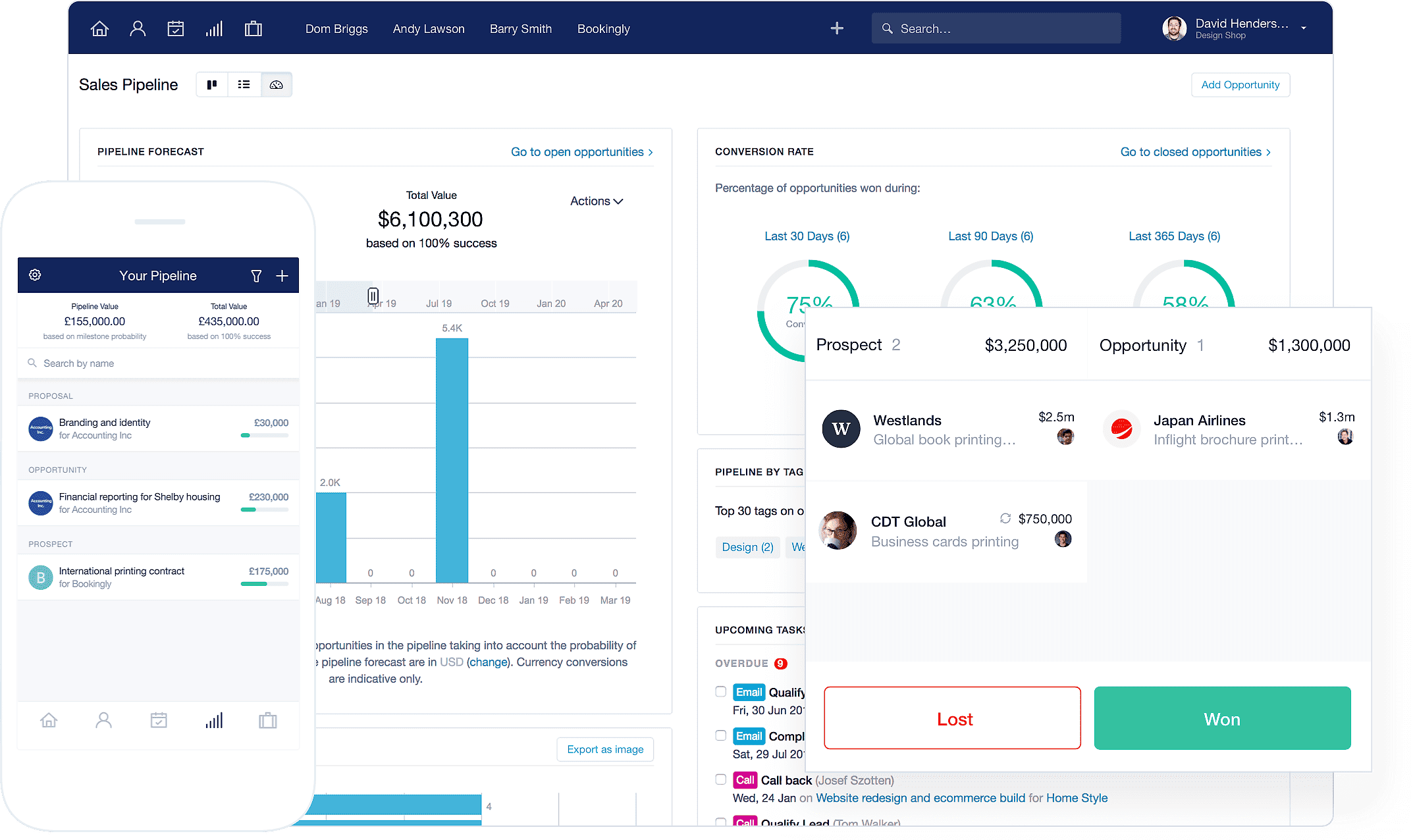Open Westlands Global book printing card
This screenshot has width=1413, height=840.
click(x=947, y=429)
